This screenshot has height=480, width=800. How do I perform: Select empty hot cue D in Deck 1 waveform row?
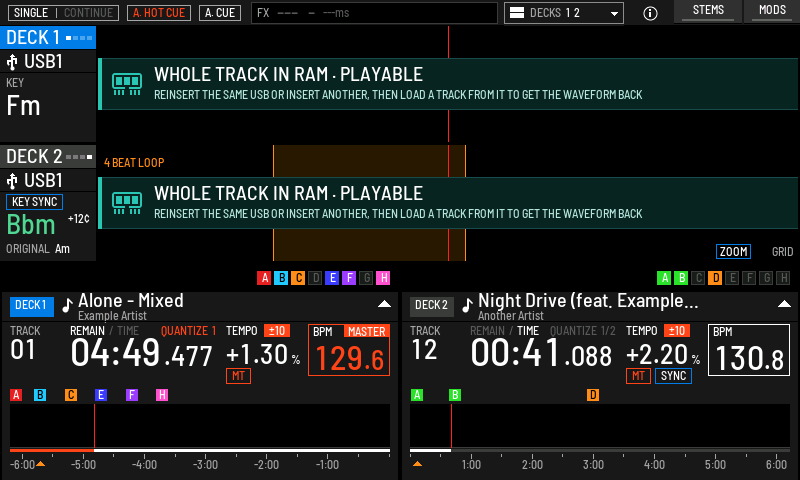315,278
